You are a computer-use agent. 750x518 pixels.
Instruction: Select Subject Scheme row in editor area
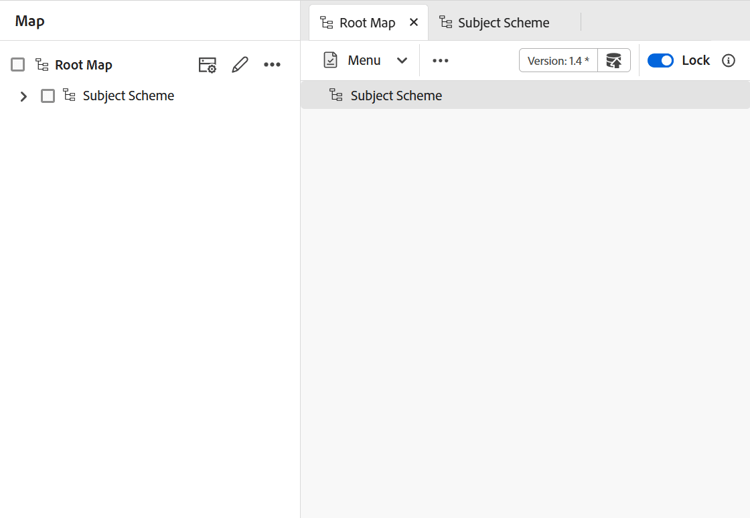point(525,95)
